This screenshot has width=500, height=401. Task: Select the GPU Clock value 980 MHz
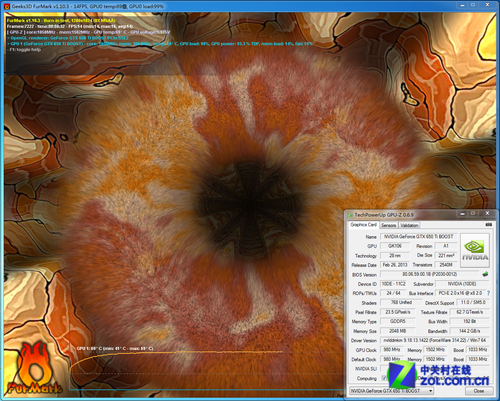point(392,350)
